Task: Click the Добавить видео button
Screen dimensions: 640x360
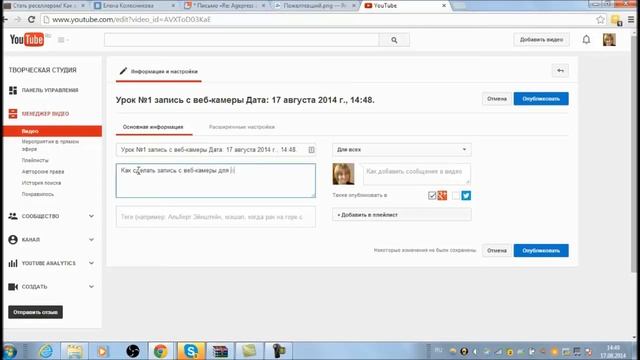Action: (541, 40)
